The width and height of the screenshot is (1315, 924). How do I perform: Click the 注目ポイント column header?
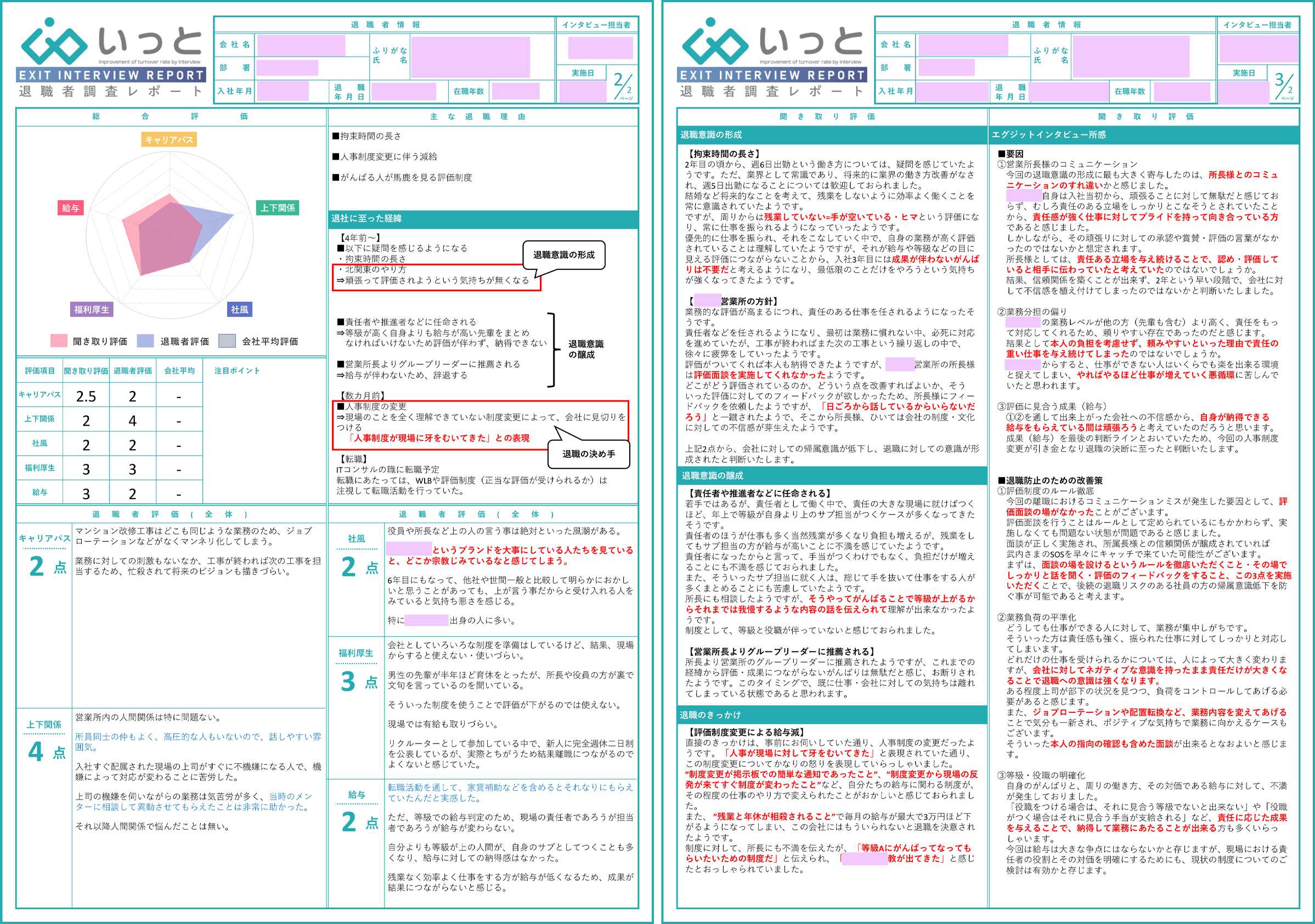coord(237,371)
